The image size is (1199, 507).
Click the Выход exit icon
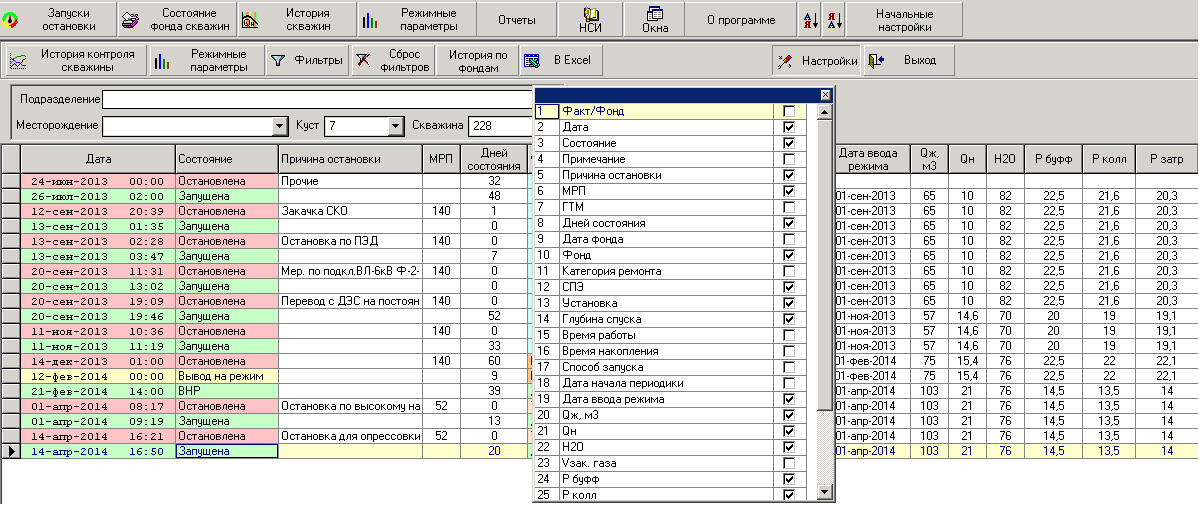(878, 60)
